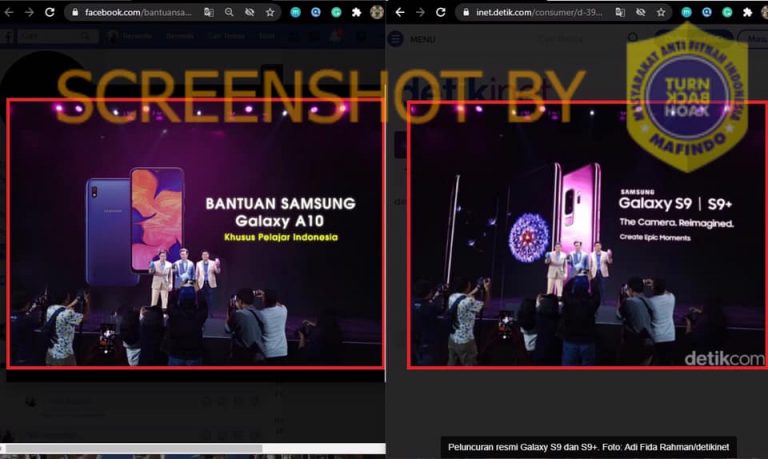Screen dimensions: 768x459
Task: Click the lock icon beside inet.detik.com URL
Action: point(466,12)
